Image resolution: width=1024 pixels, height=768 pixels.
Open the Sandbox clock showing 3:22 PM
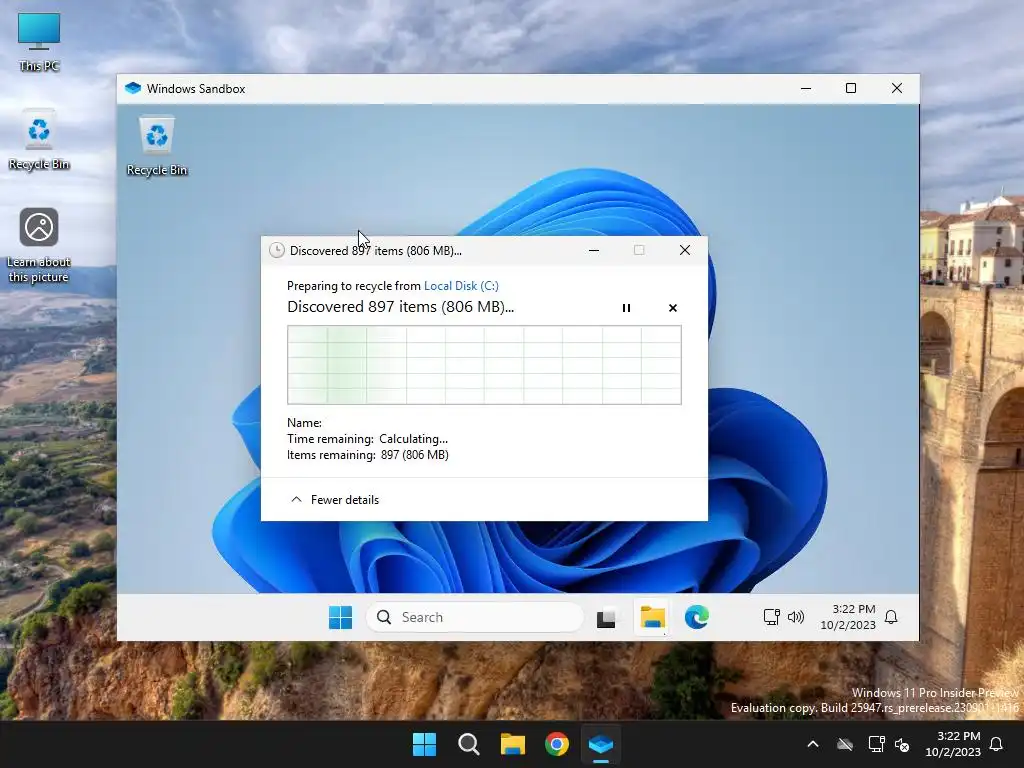848,617
